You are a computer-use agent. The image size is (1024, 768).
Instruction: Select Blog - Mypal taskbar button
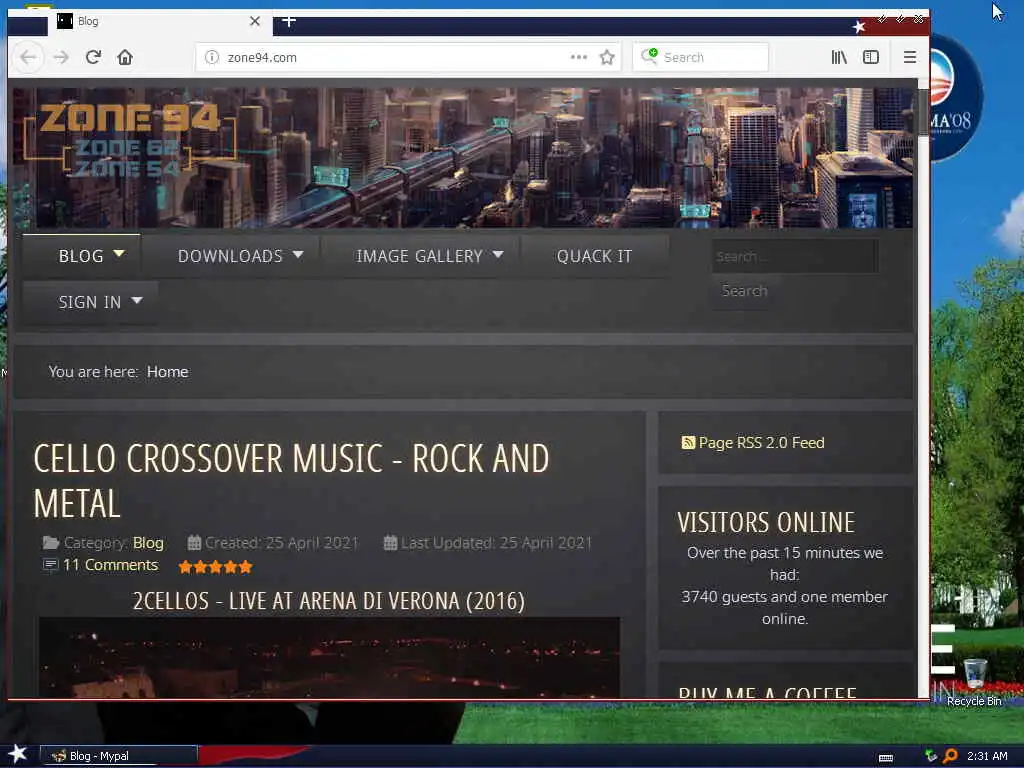point(119,756)
